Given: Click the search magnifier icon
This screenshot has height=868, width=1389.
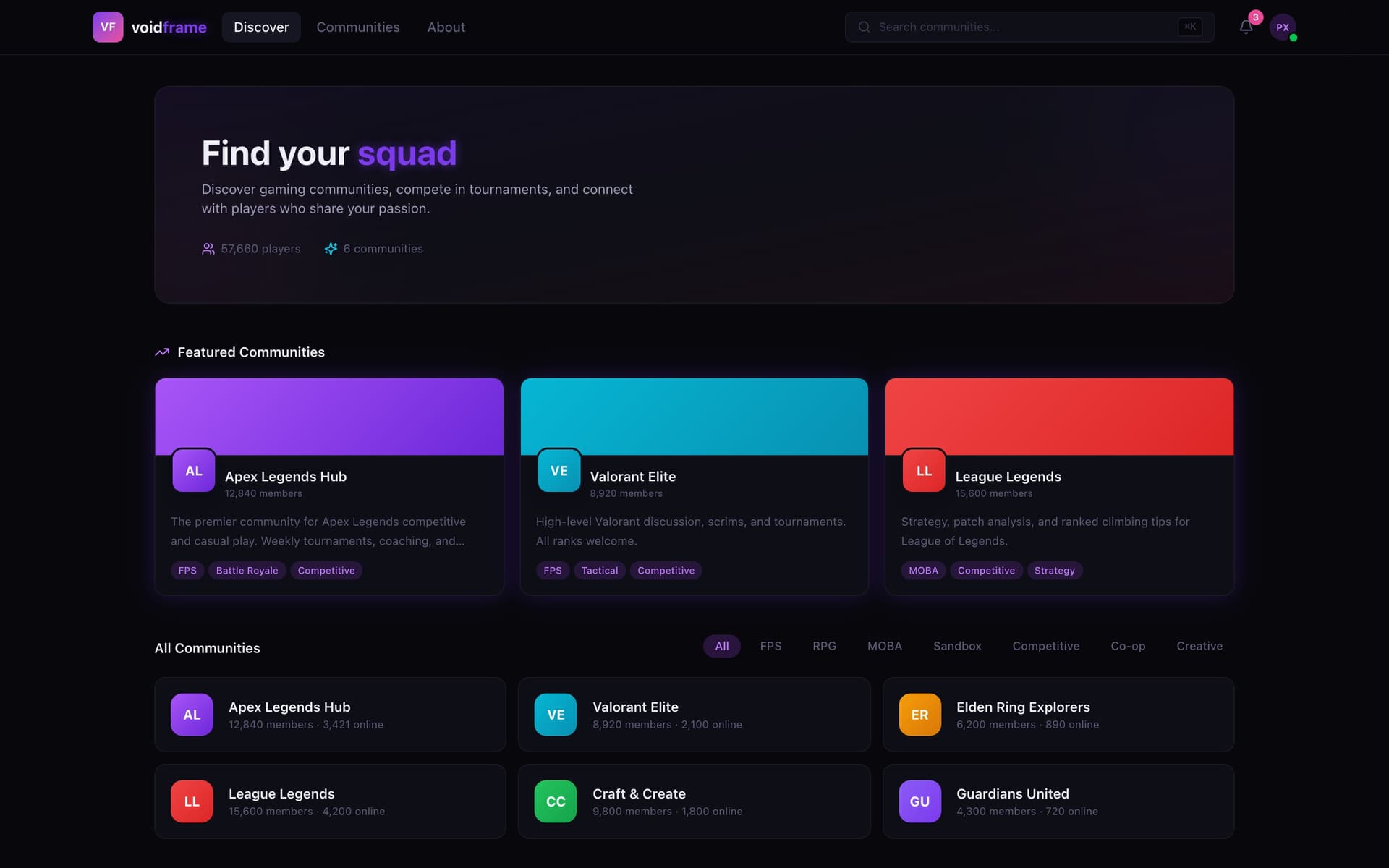Looking at the screenshot, I should (864, 27).
